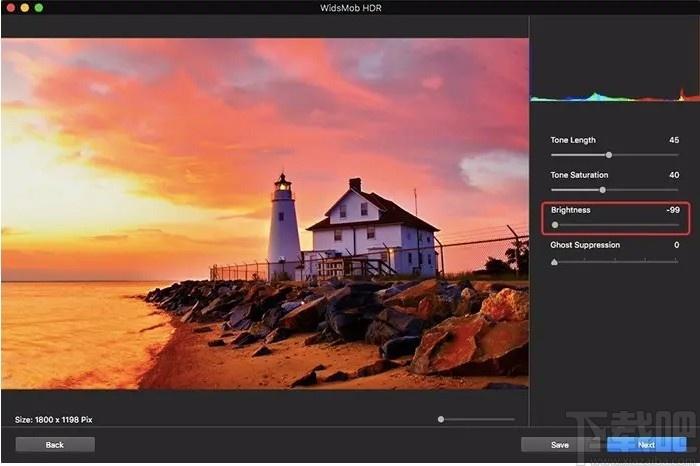Click the WidsMob HDR window title
The width and height of the screenshot is (700, 466).
[350, 8]
